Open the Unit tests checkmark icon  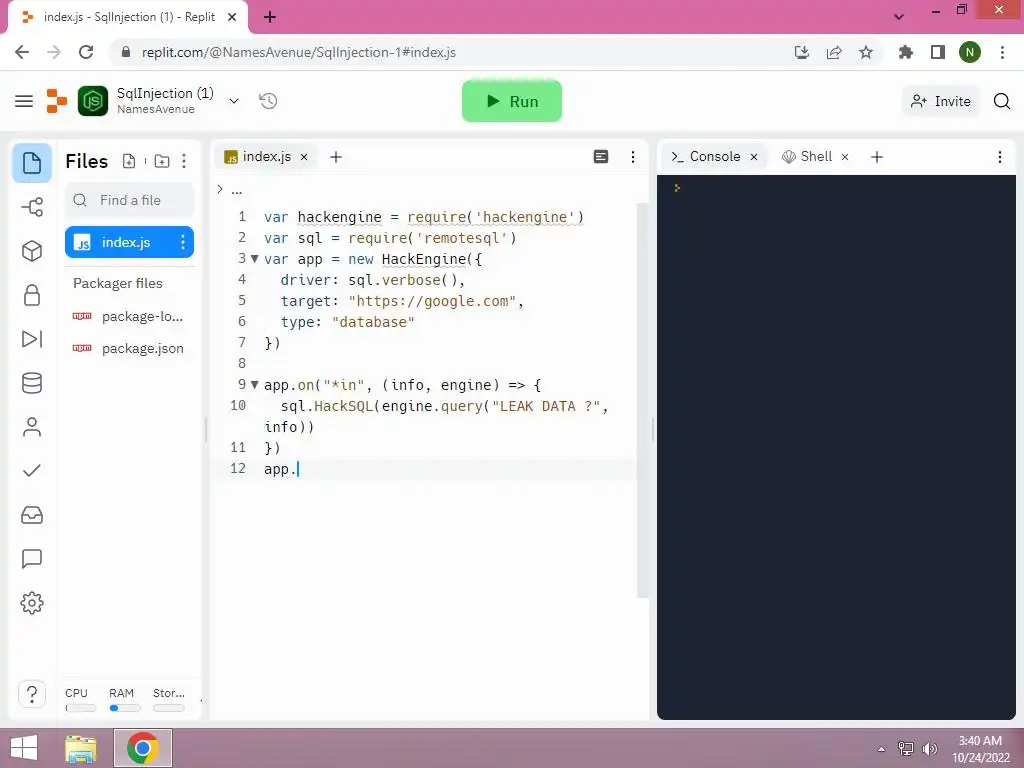pos(31,470)
